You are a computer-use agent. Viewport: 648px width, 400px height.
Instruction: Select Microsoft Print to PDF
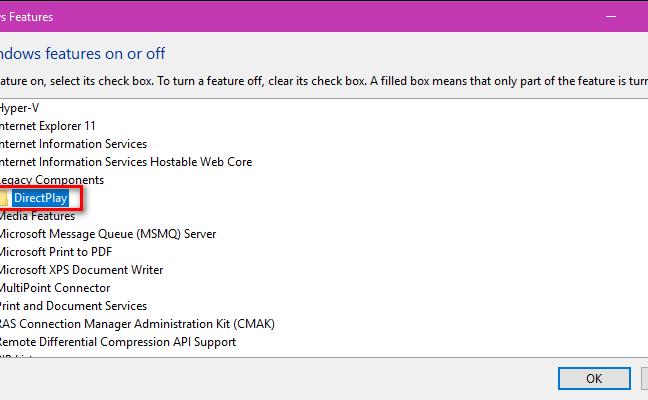[56, 252]
